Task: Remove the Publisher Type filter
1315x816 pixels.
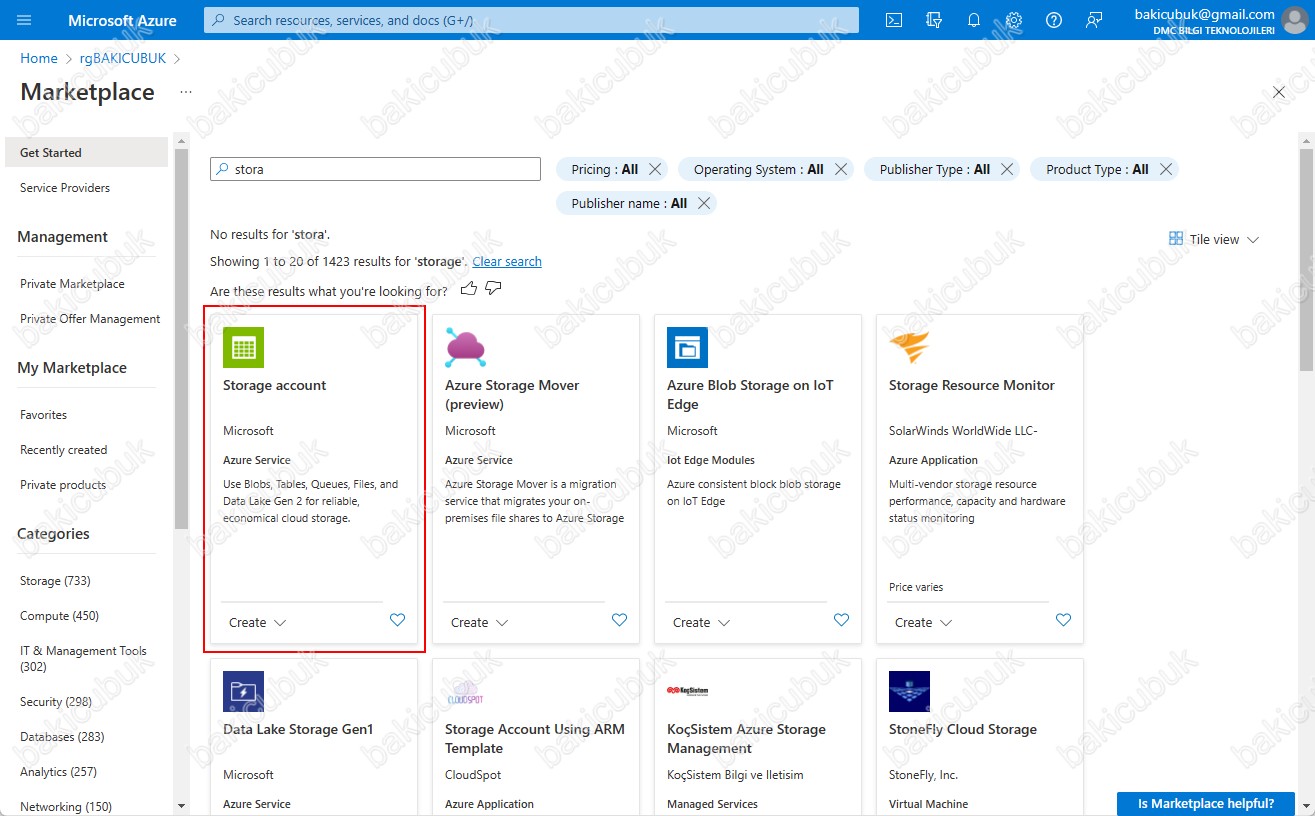Action: [x=1007, y=169]
